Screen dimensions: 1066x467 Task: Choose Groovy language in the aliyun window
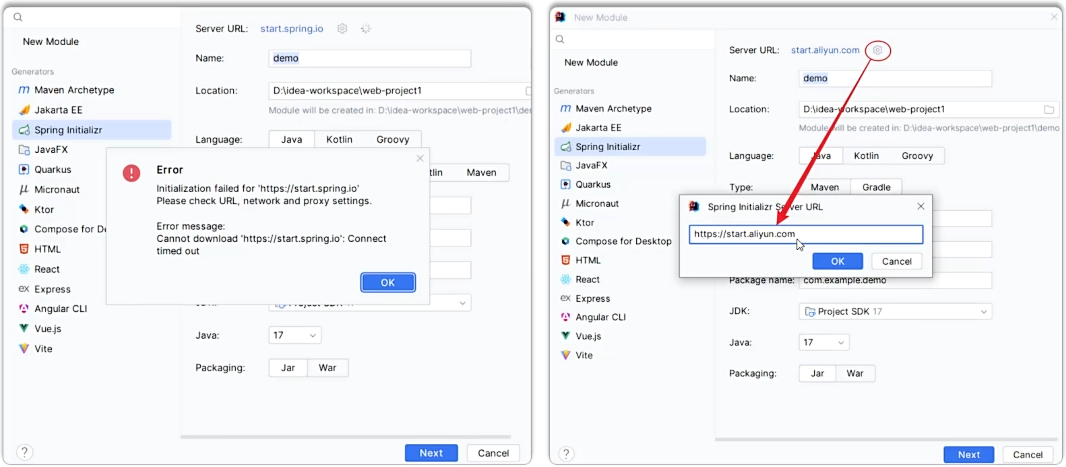coord(917,156)
